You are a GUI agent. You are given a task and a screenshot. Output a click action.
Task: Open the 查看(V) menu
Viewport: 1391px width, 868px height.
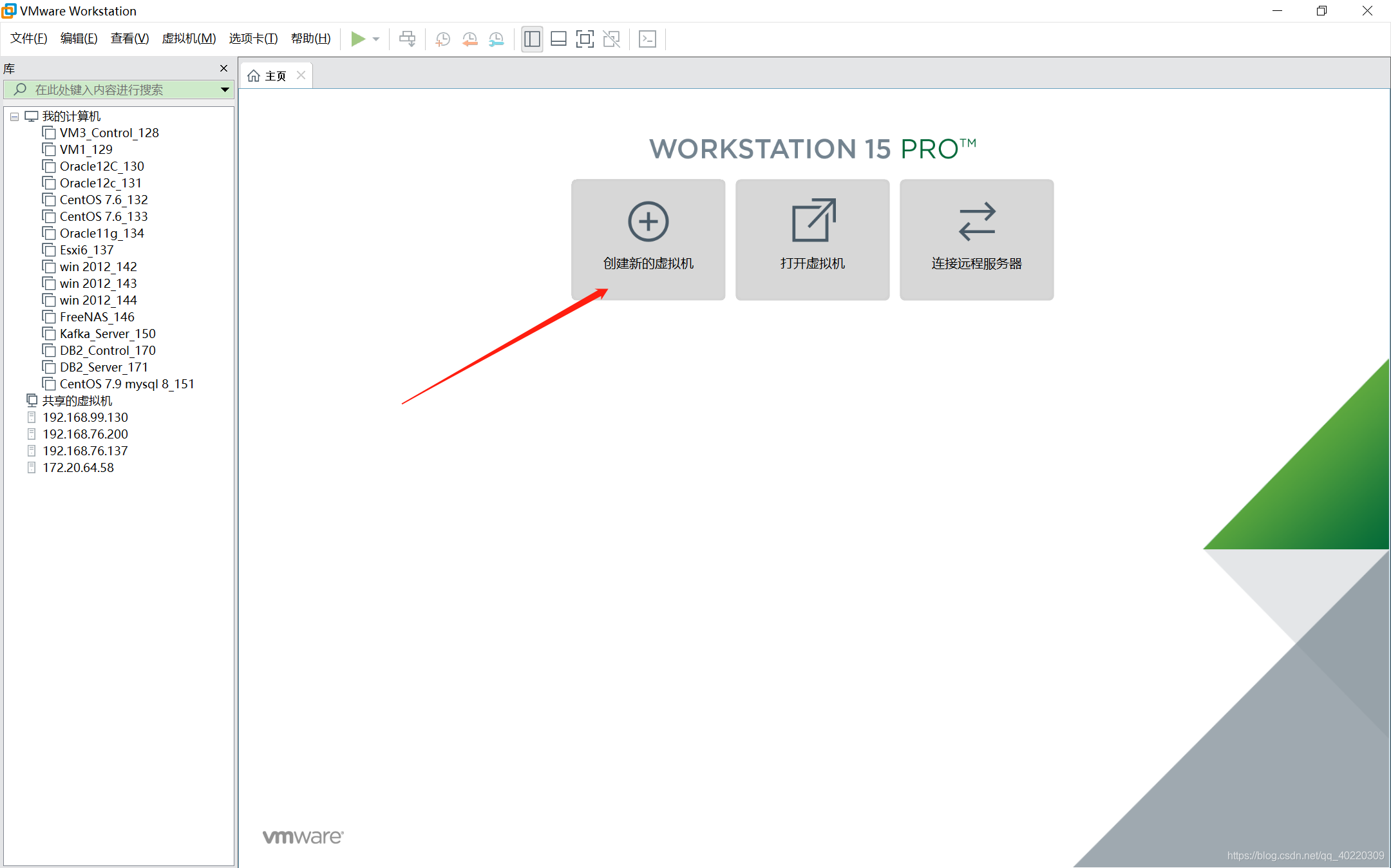coord(129,39)
